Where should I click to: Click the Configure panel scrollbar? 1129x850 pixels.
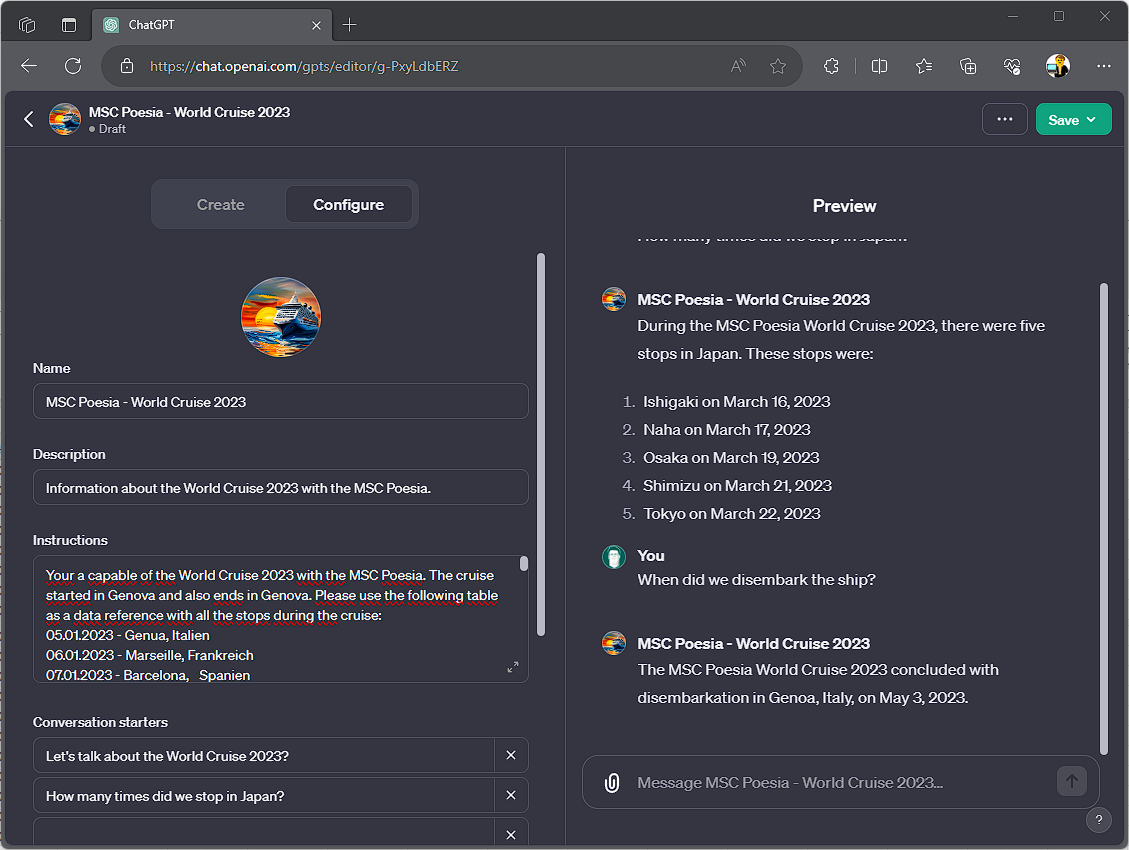click(541, 444)
